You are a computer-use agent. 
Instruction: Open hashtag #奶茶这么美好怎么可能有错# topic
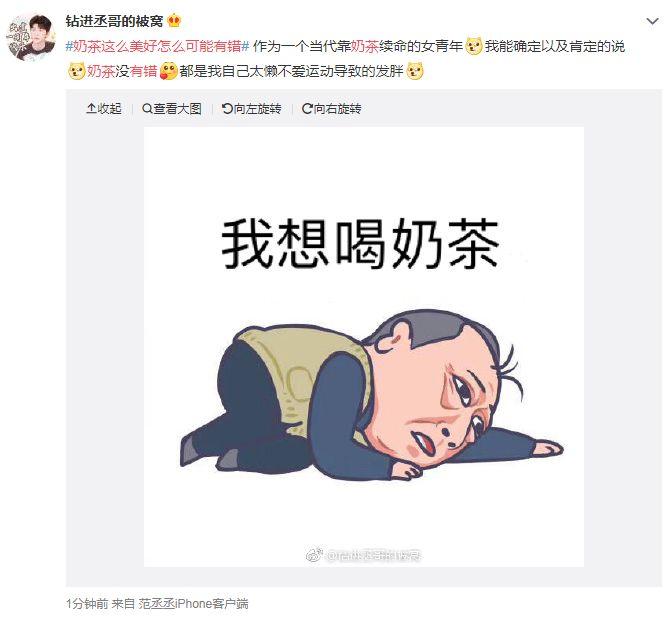tap(157, 46)
